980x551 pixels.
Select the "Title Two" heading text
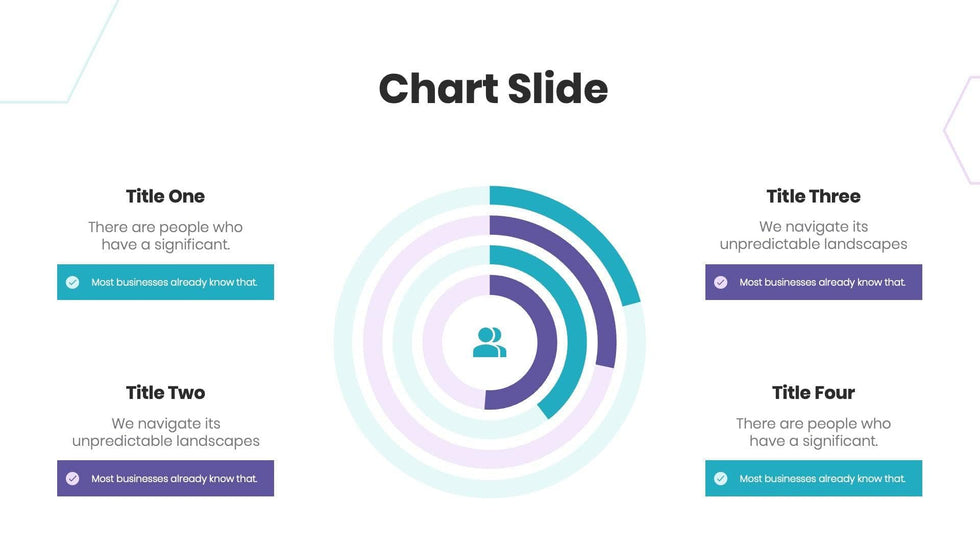165,392
